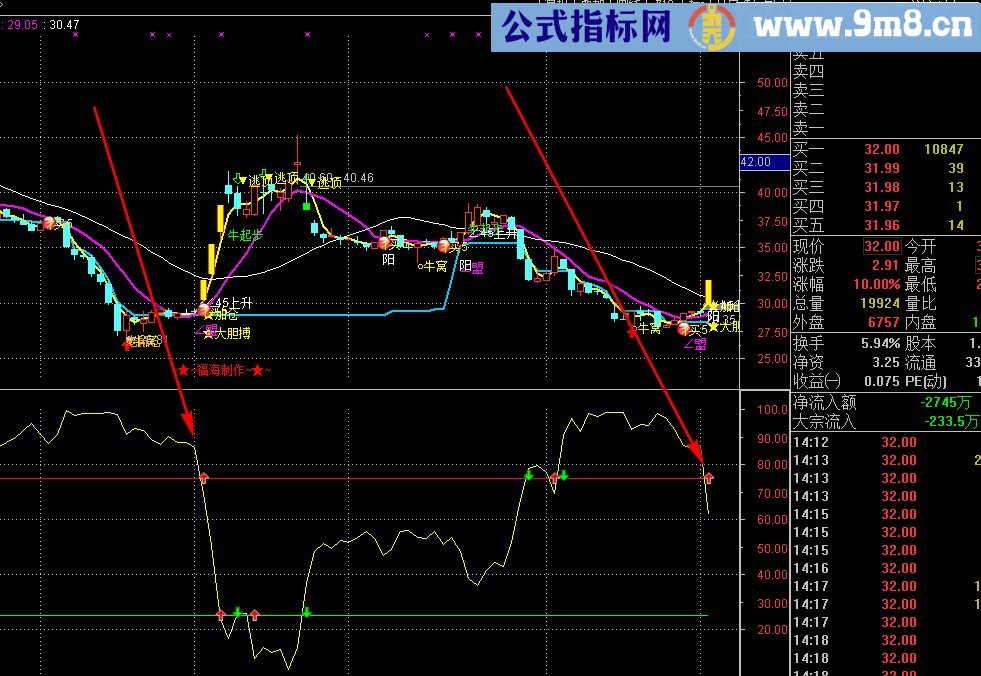Click the 外盘 value 6757
The height and width of the screenshot is (676, 981).
(x=884, y=322)
